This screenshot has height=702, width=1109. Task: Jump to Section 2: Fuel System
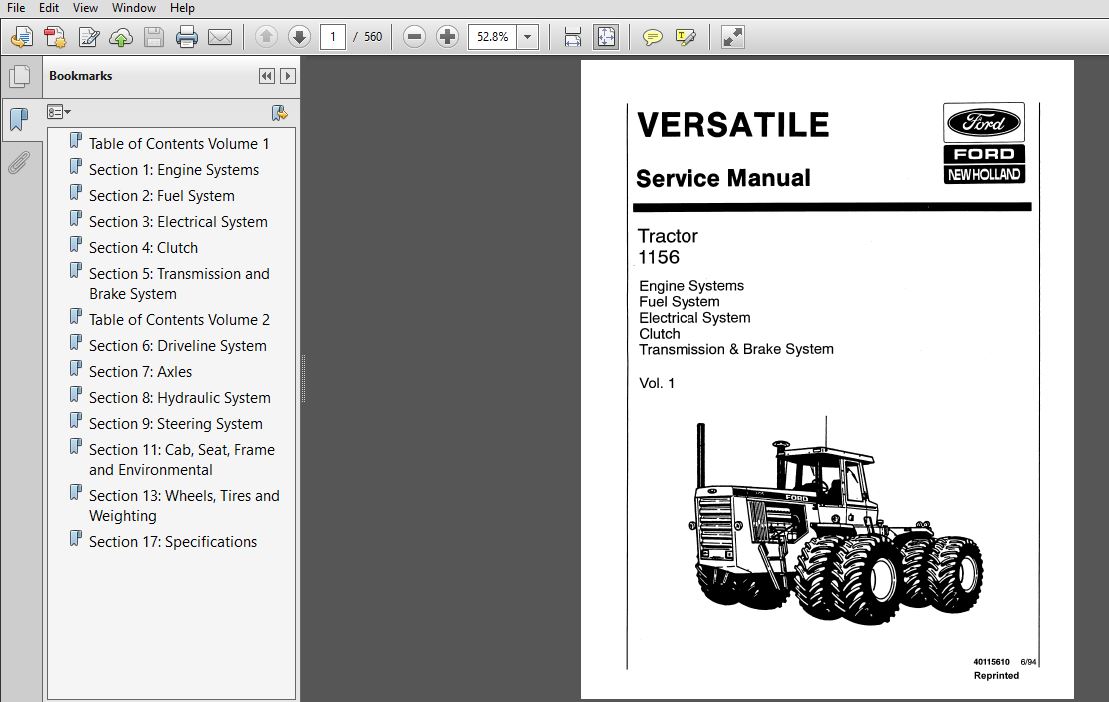pyautogui.click(x=162, y=196)
